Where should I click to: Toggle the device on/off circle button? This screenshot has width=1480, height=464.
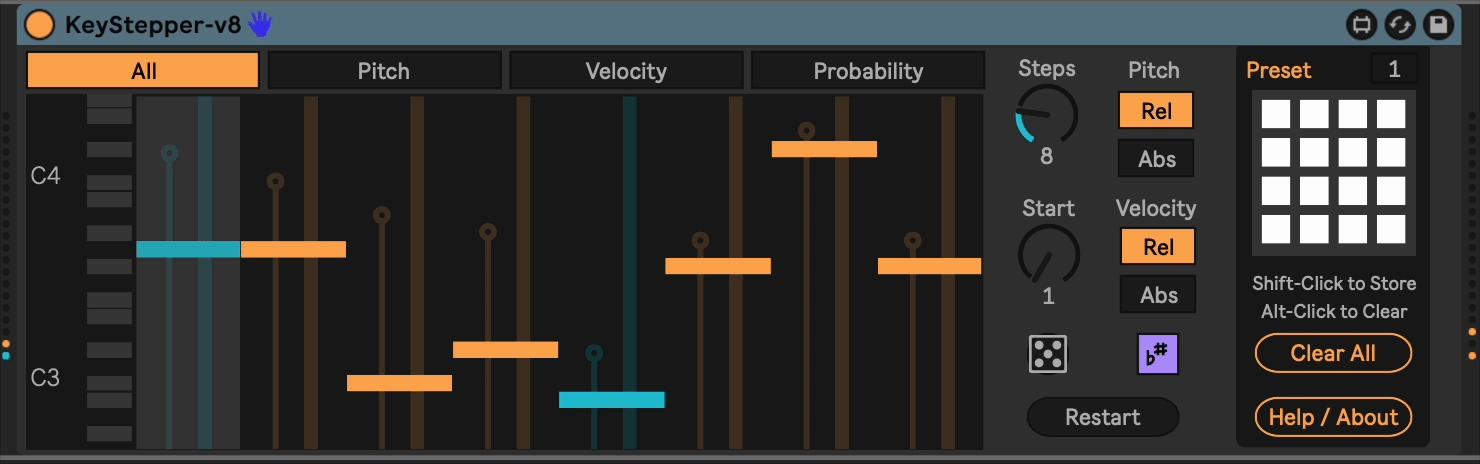39,25
